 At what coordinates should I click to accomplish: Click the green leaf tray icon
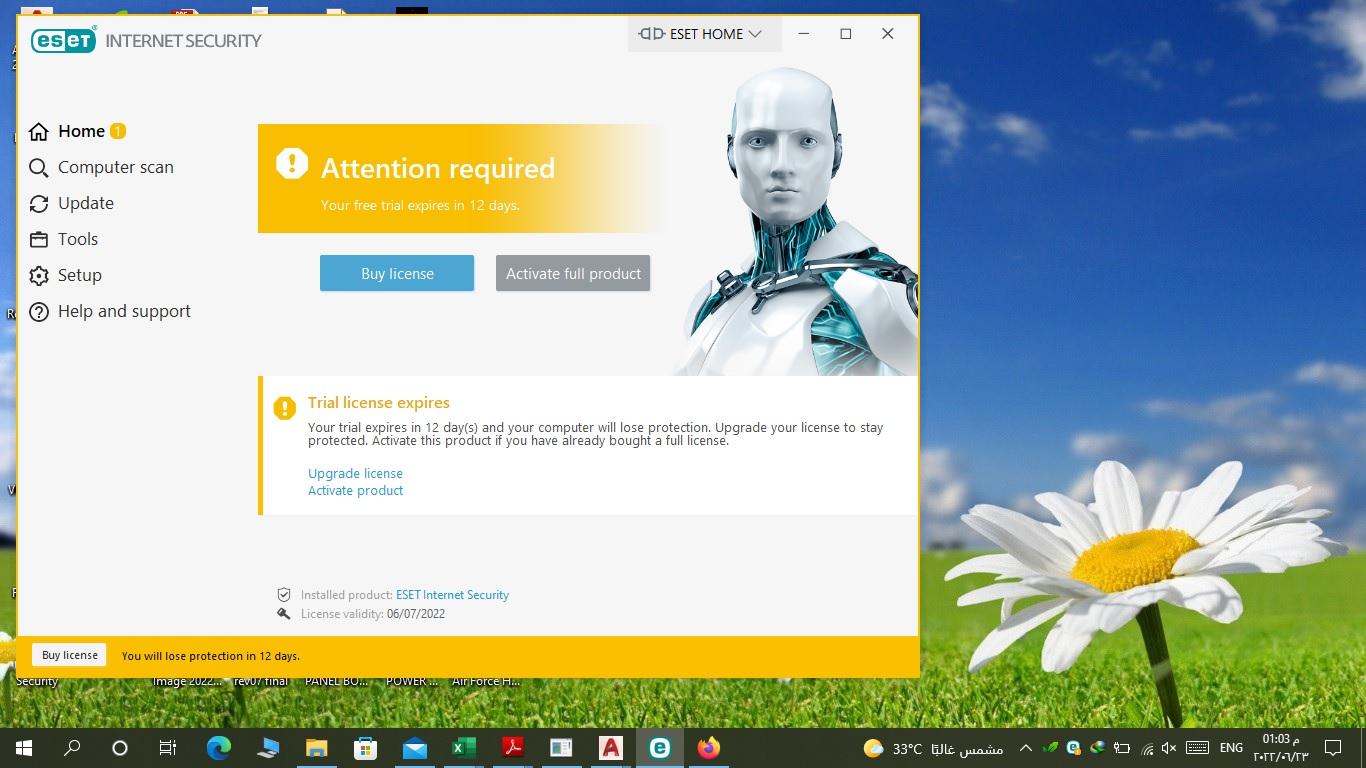coord(1050,748)
